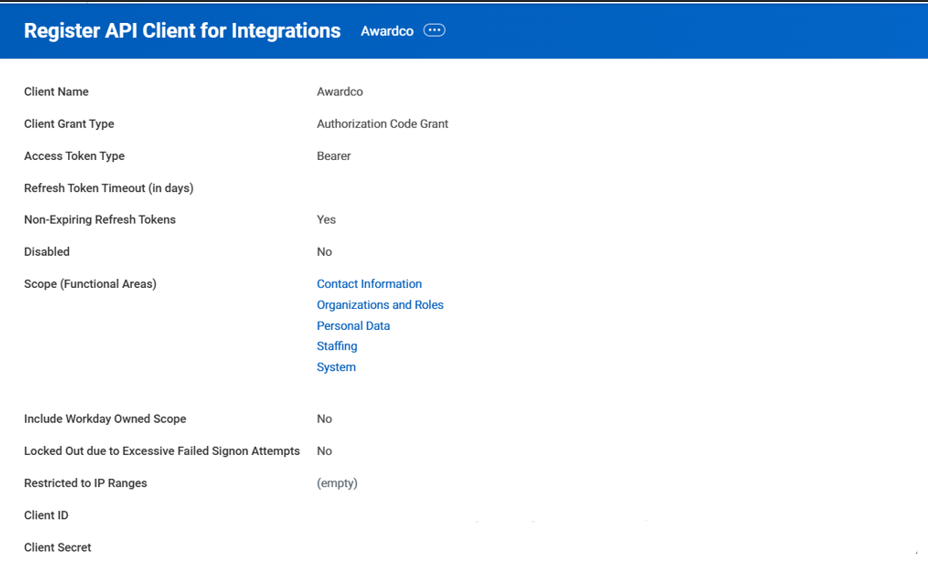This screenshot has width=928, height=567.
Task: Open the Organizations and Roles link
Action: [380, 305]
